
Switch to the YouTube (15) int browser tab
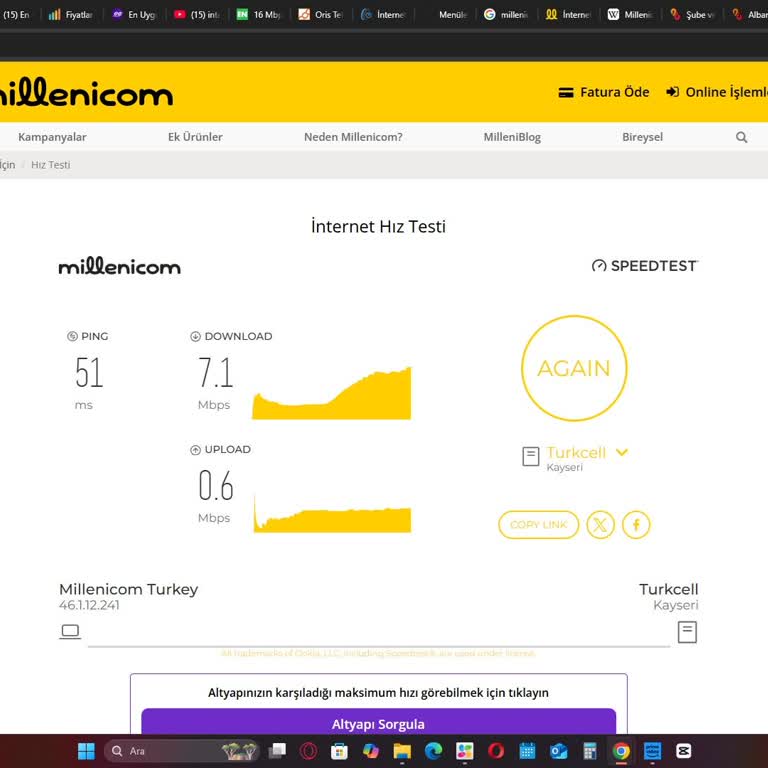coord(196,15)
